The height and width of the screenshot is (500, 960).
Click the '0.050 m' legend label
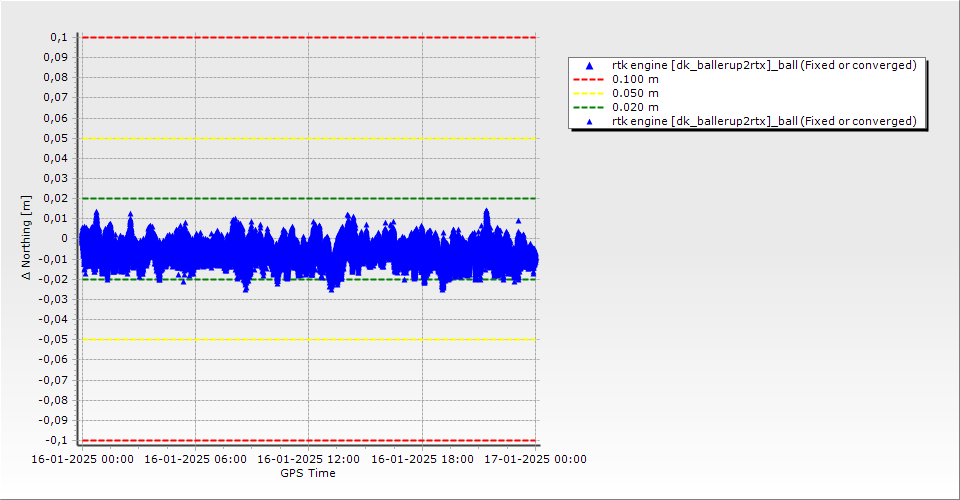[636, 94]
